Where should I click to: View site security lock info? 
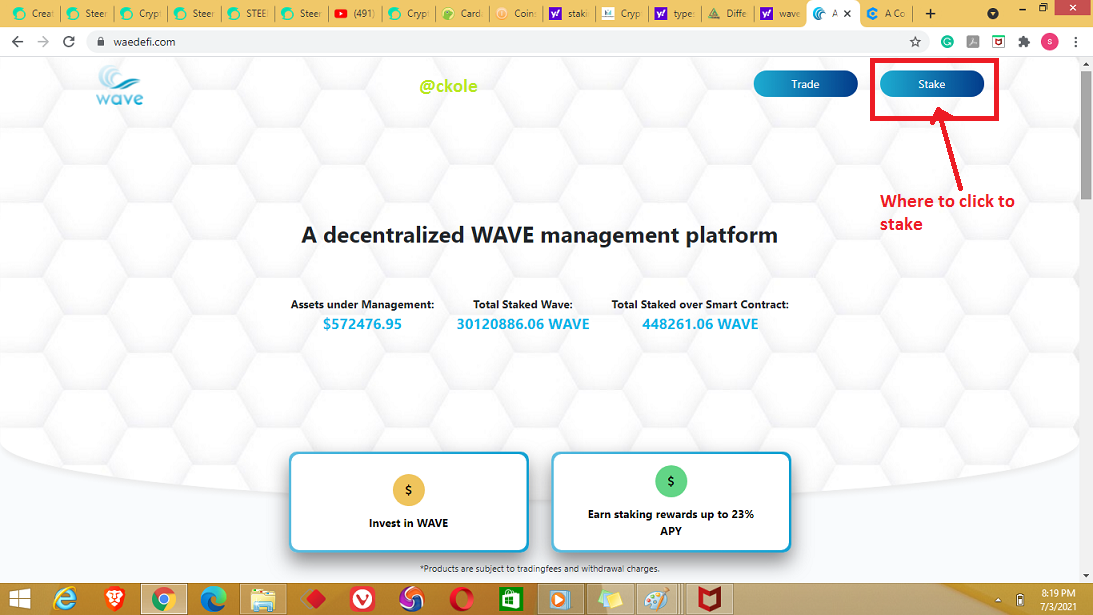[x=100, y=42]
